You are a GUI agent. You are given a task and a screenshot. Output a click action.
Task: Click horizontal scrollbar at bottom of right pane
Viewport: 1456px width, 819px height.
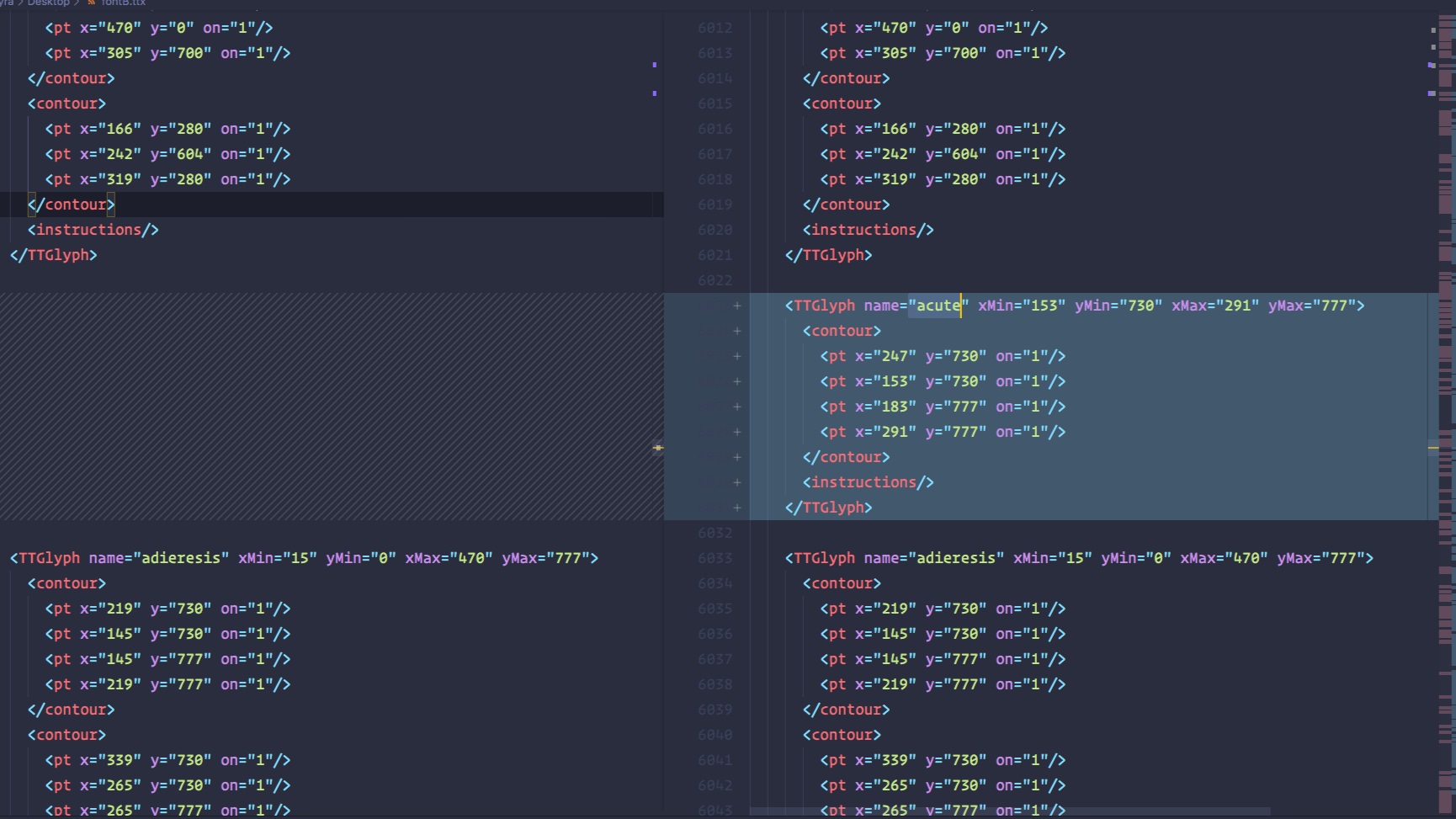[x=1010, y=811]
